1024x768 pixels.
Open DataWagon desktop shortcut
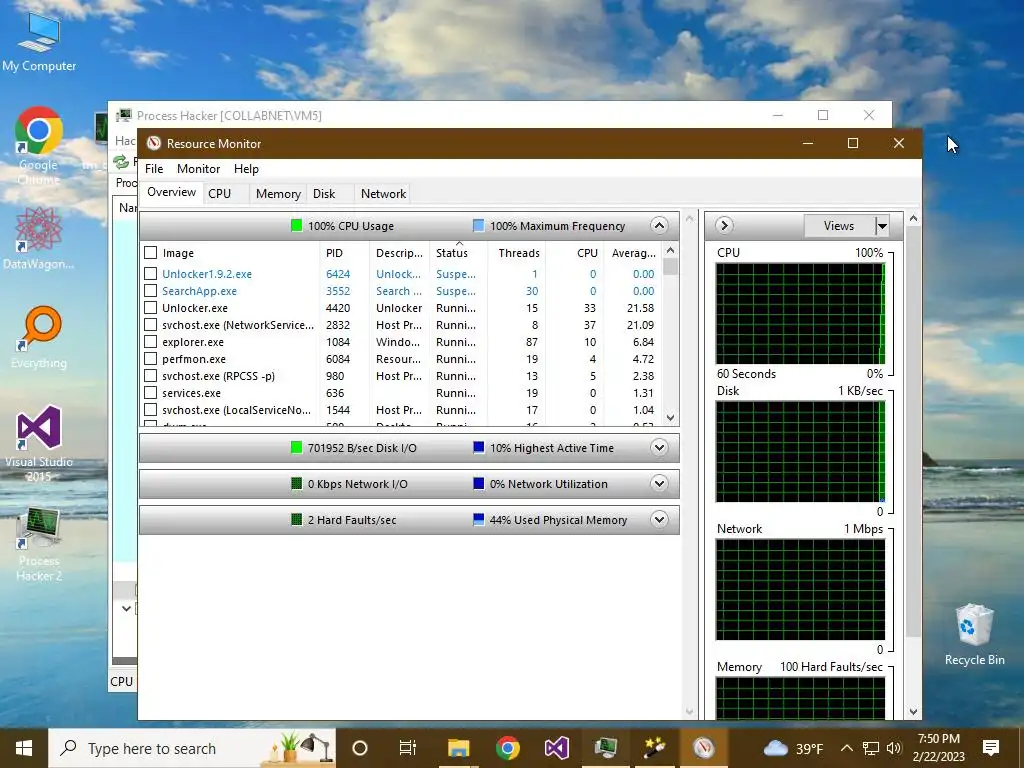tap(39, 238)
